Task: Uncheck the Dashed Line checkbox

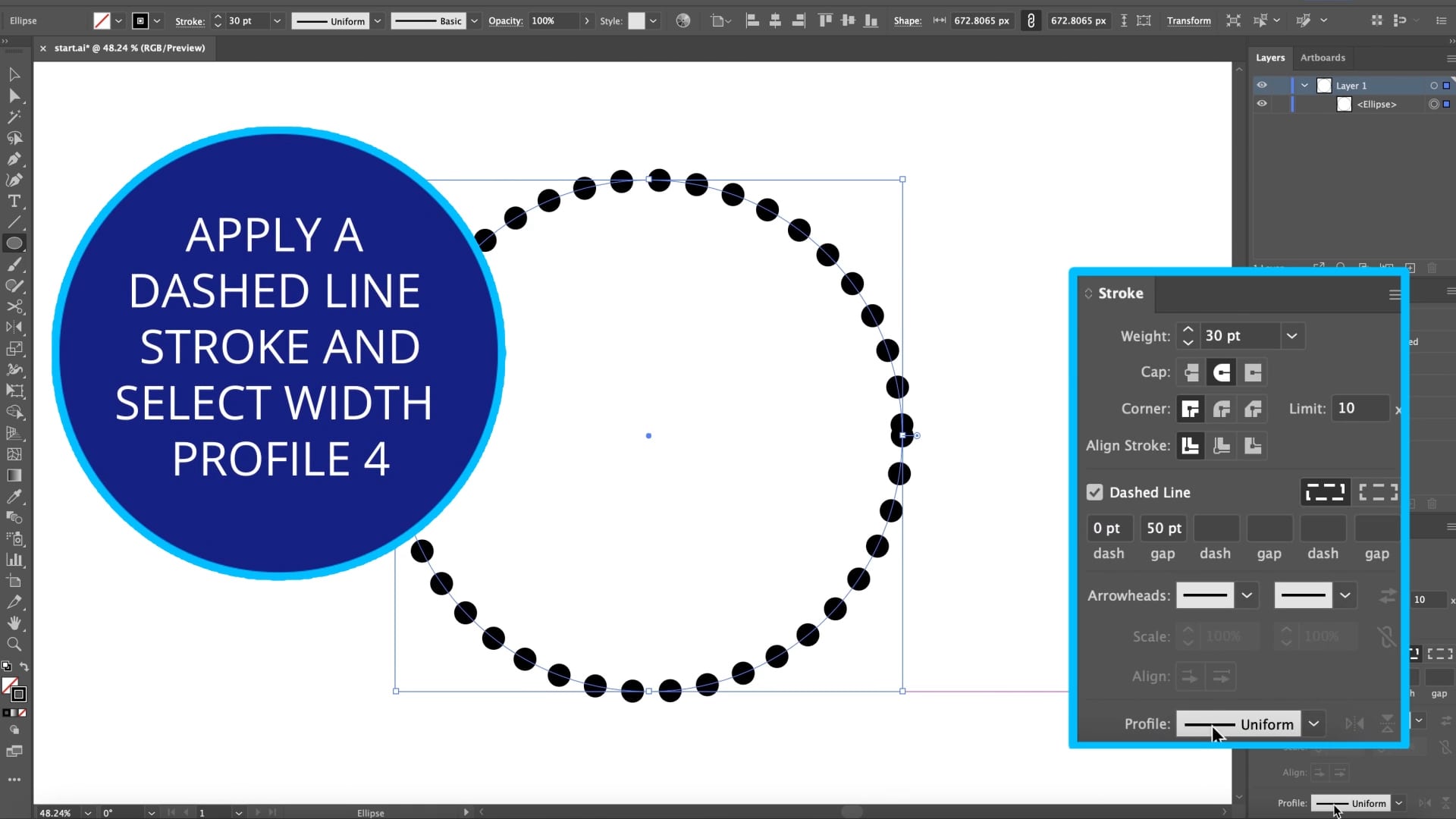Action: [x=1094, y=492]
